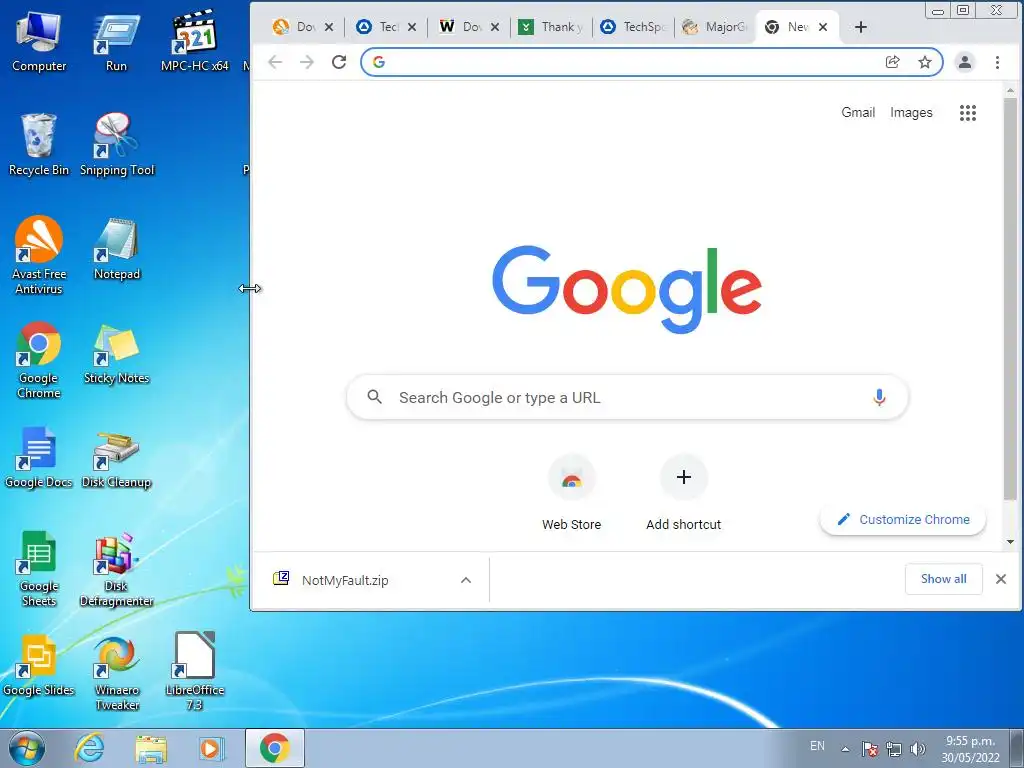Expand the NotMyFault.zip download options arrow
This screenshot has width=1024, height=768.
click(466, 580)
